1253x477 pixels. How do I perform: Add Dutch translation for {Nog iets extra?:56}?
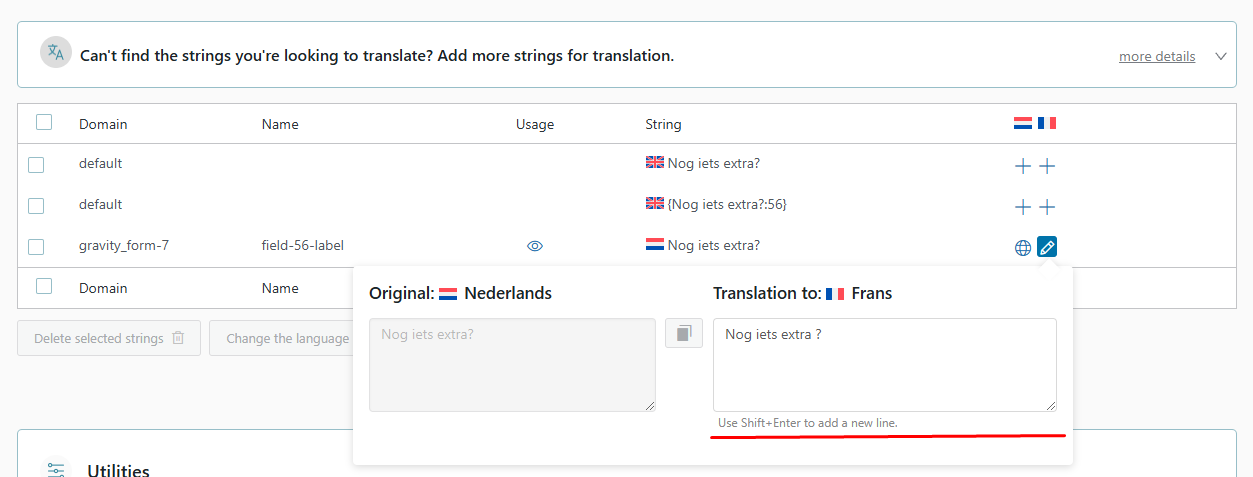1022,207
